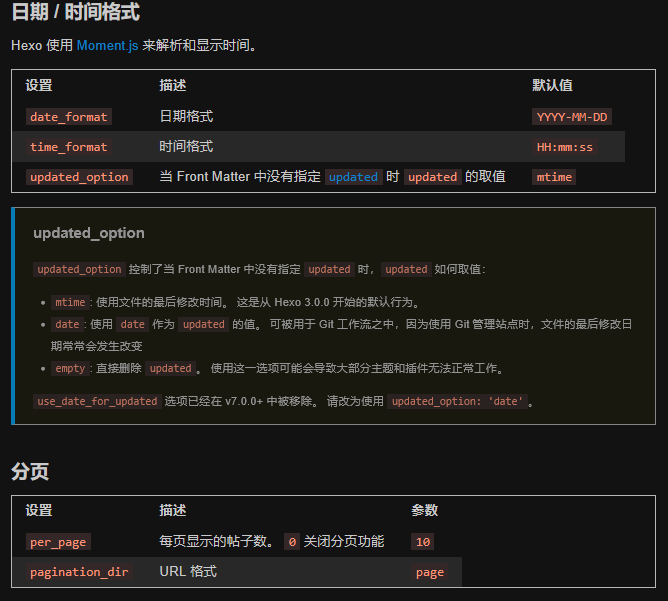This screenshot has width=668, height=601.
Task: Click the HH:mm:ss default value
Action: [564, 147]
